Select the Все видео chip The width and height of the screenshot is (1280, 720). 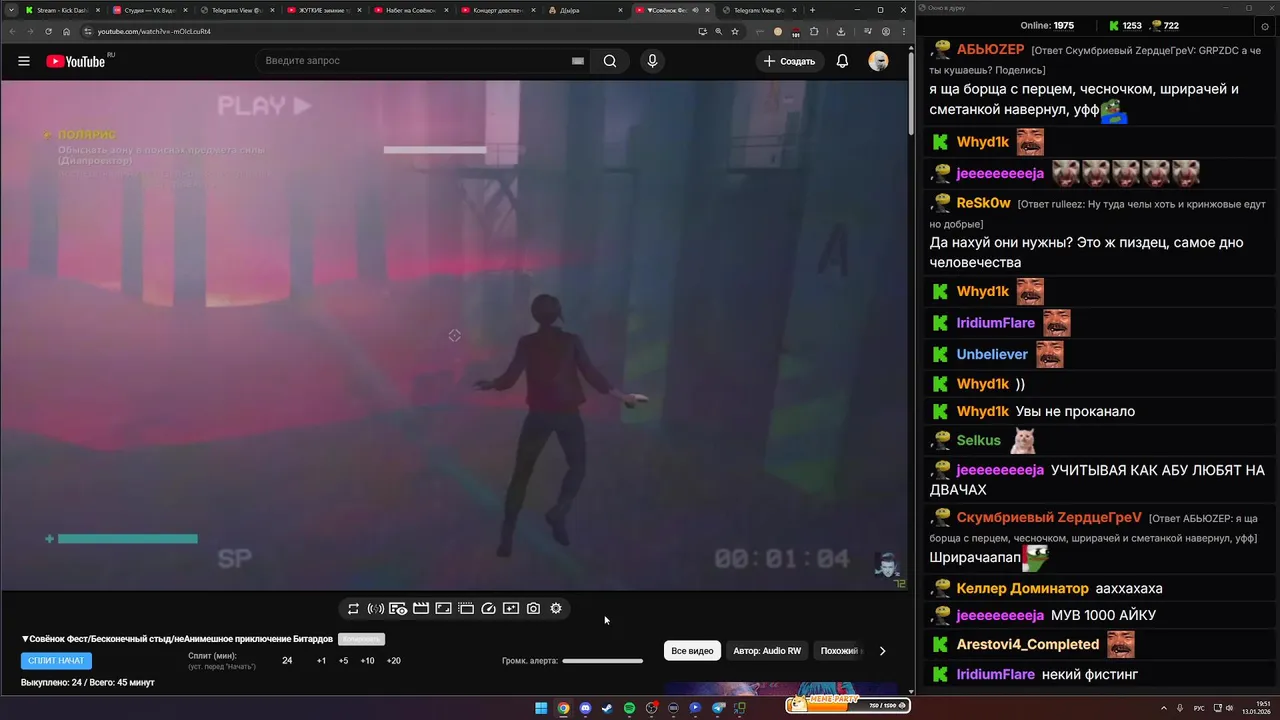tap(692, 651)
